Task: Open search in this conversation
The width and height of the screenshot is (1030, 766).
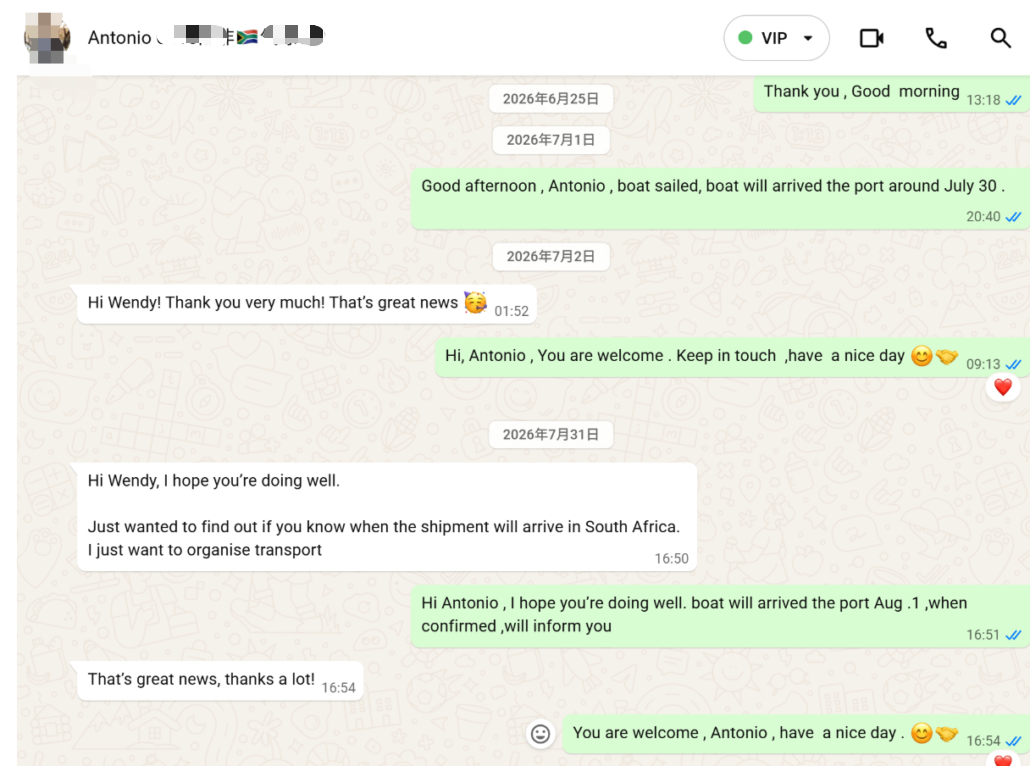Action: tap(1000, 38)
